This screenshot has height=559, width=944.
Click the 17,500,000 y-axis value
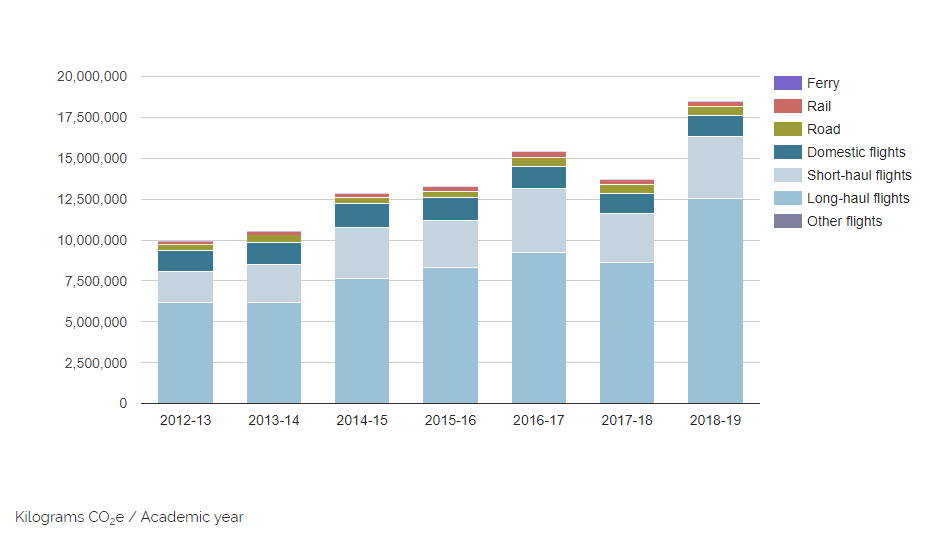(92, 117)
